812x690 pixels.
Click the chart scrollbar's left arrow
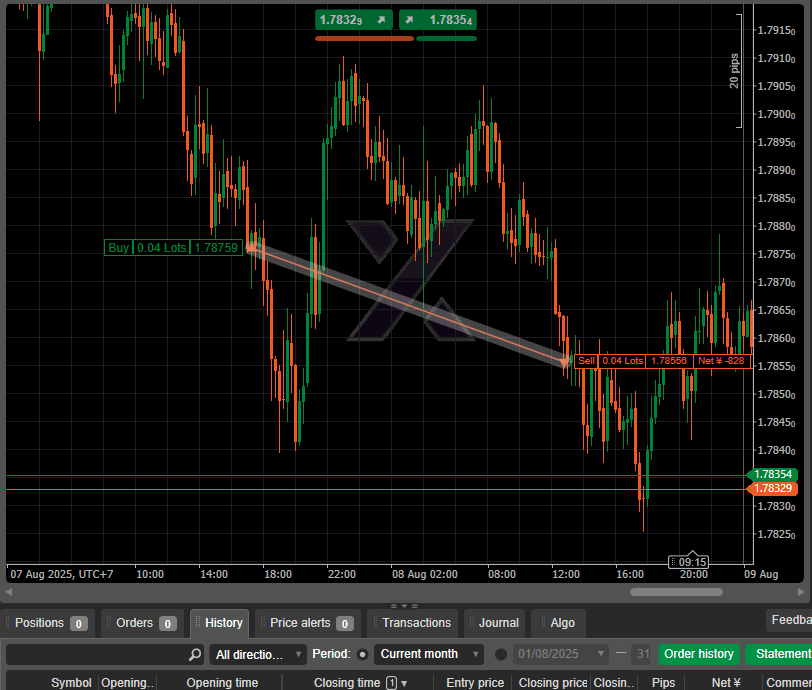8,592
